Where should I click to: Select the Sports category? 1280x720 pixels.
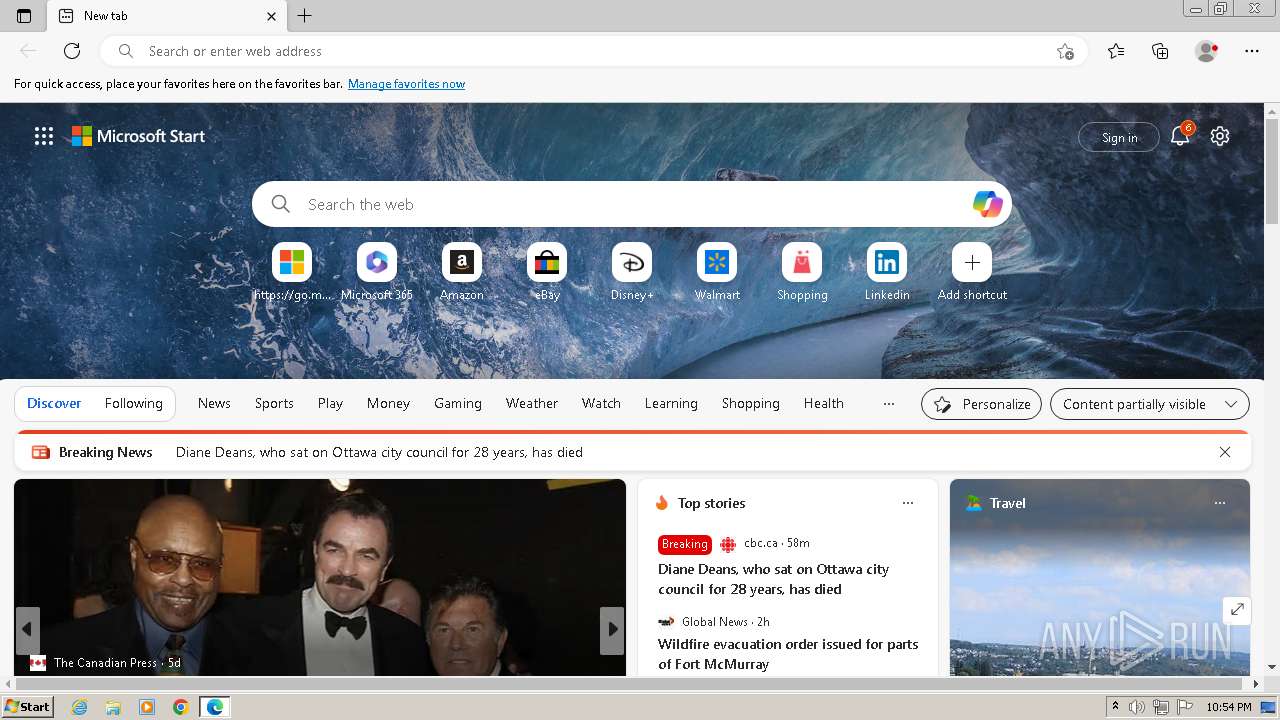274,404
